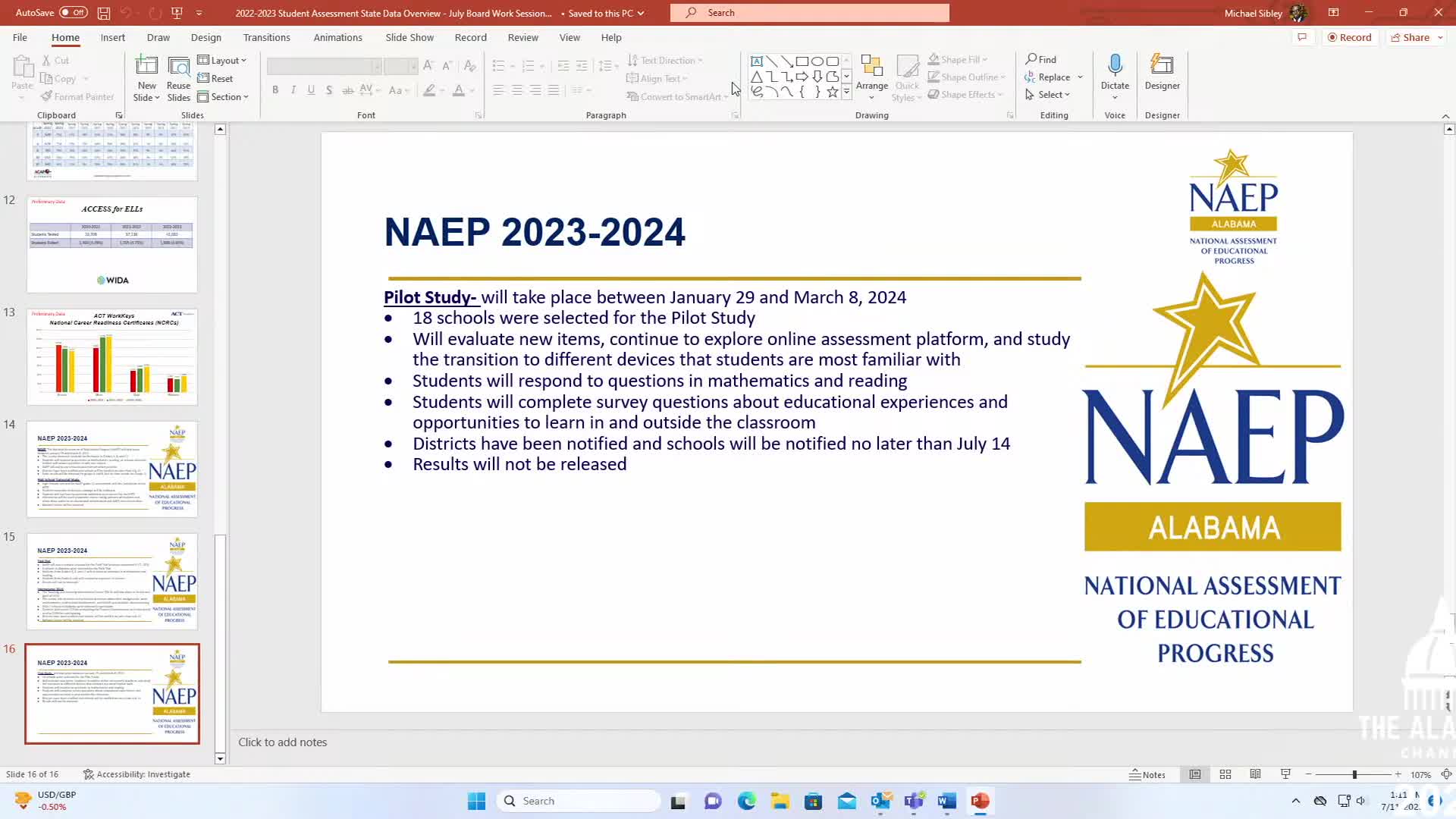The width and height of the screenshot is (1456, 819).
Task: Switch to Reading View icon
Action: [x=1256, y=774]
